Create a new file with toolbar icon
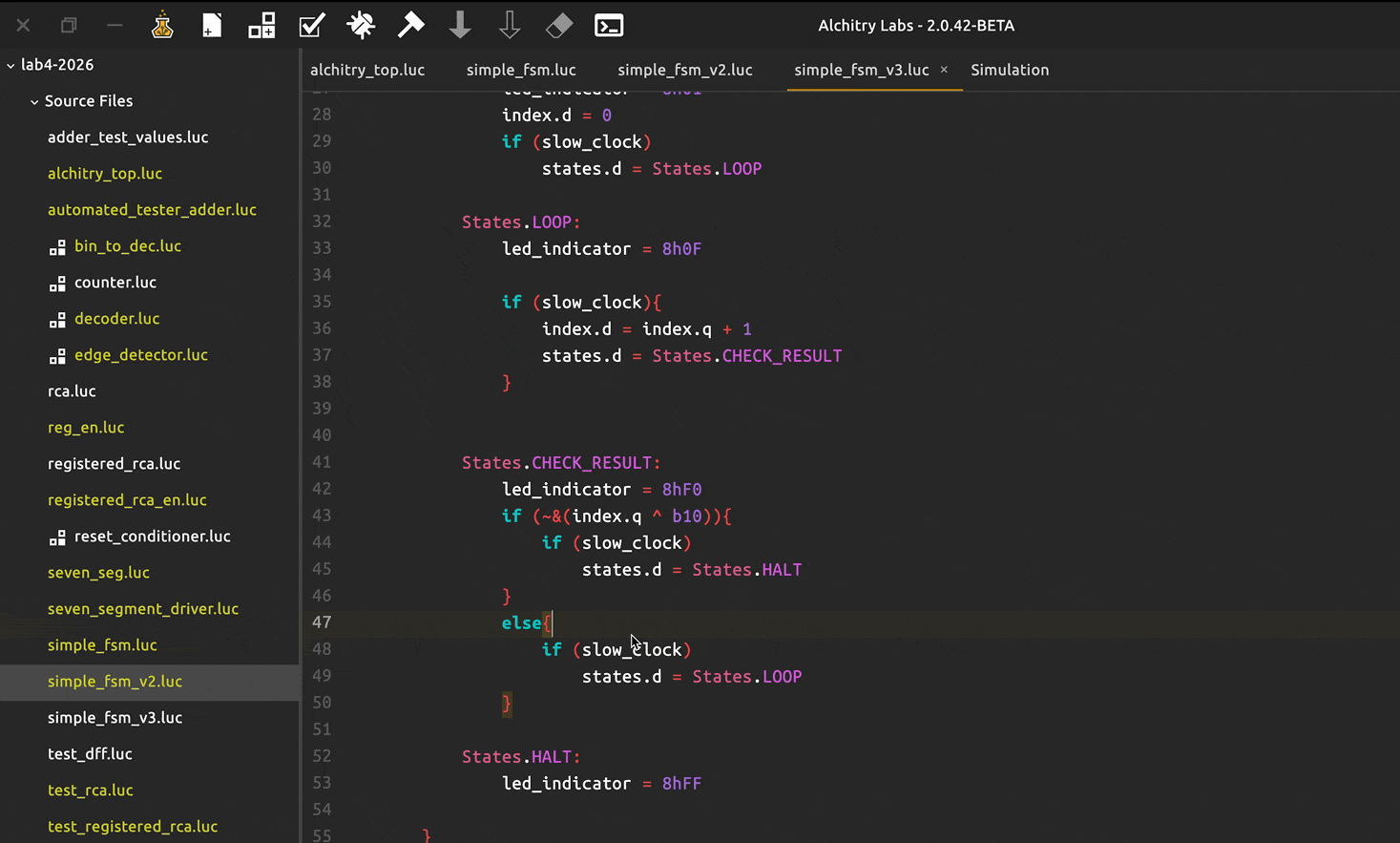Viewport: 1400px width, 843px height. point(212,26)
